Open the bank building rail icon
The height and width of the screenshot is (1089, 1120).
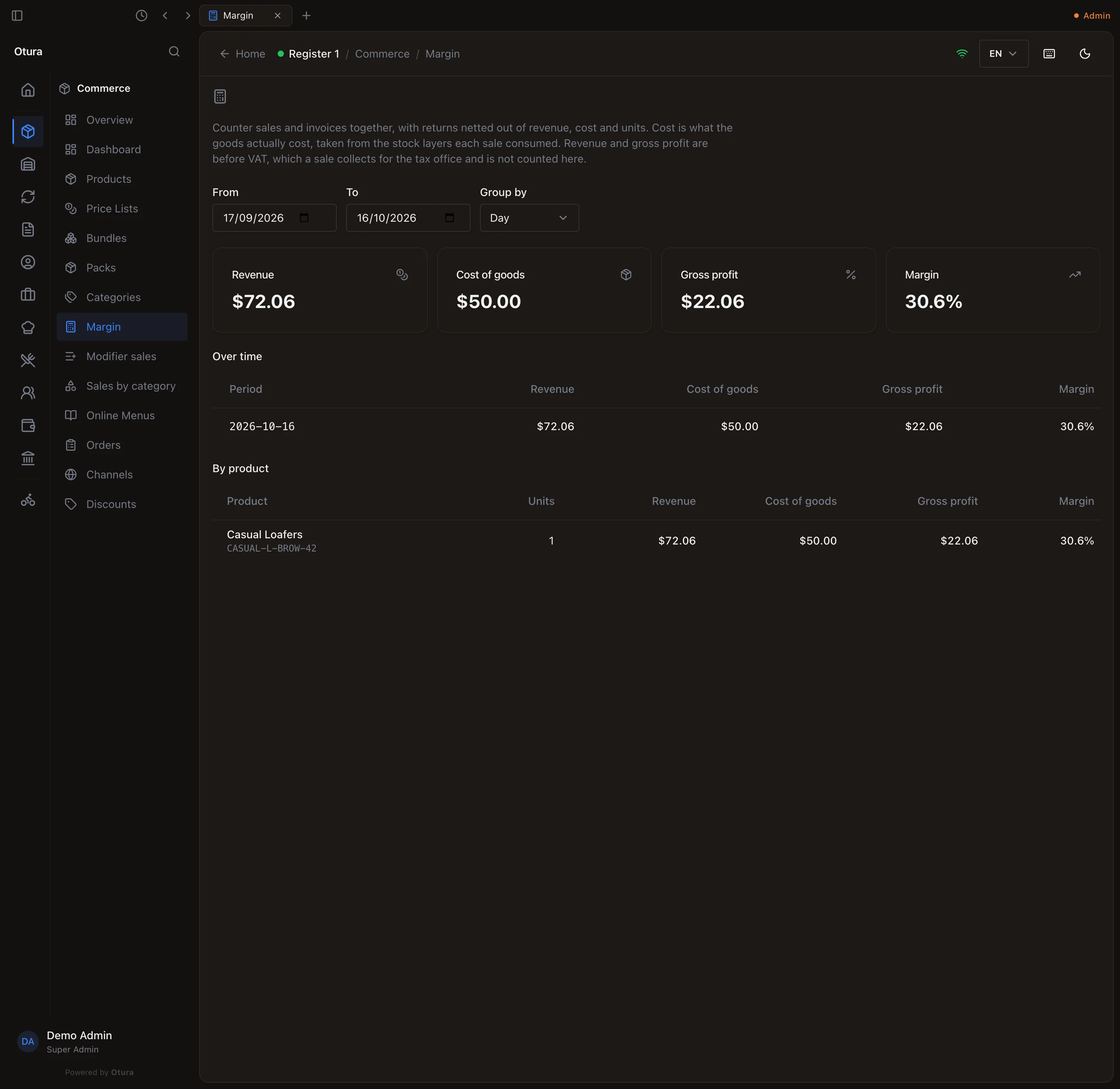[x=28, y=457]
